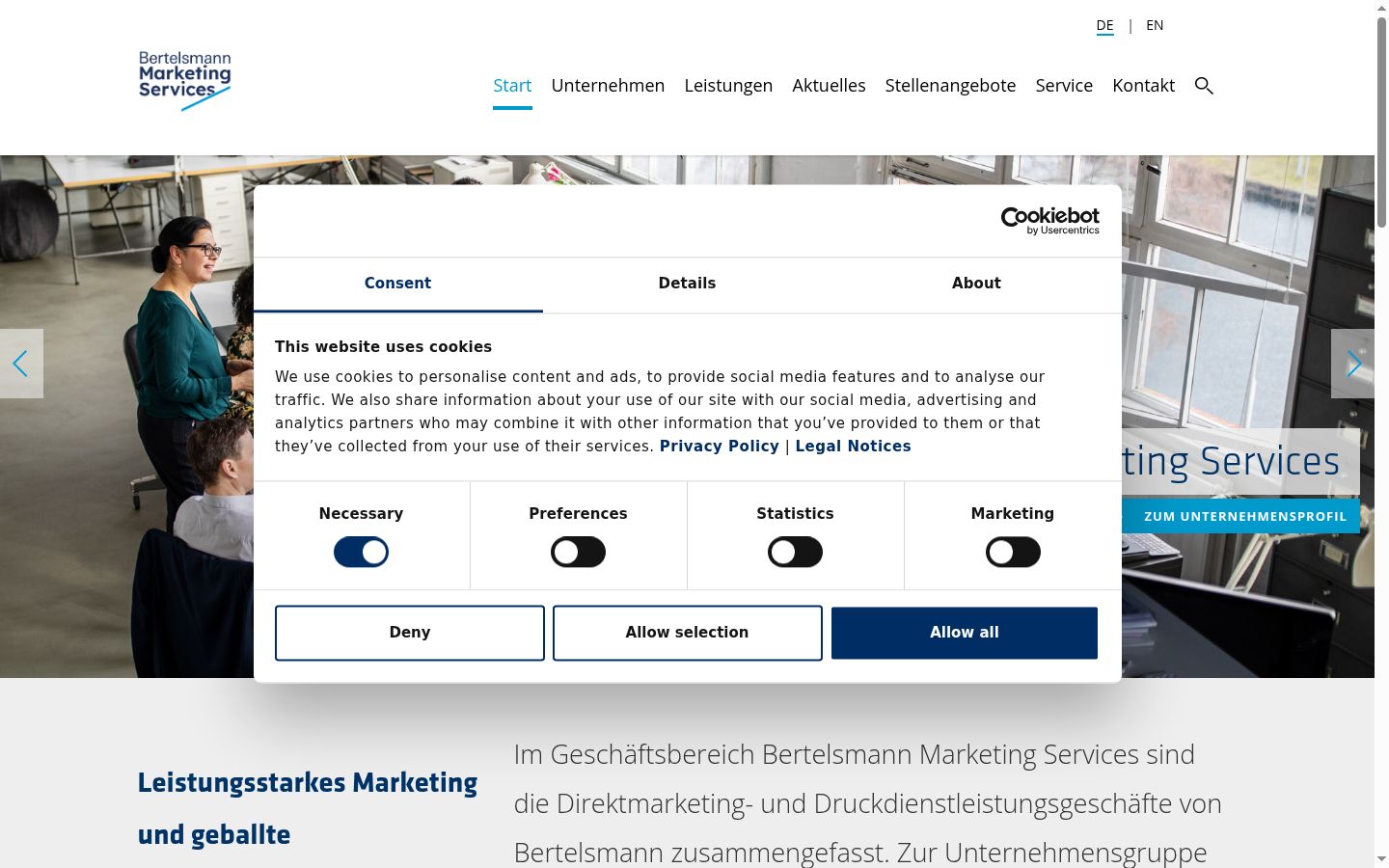The width and height of the screenshot is (1389, 868).
Task: Open the Unternehmen menu item
Action: coord(608,86)
